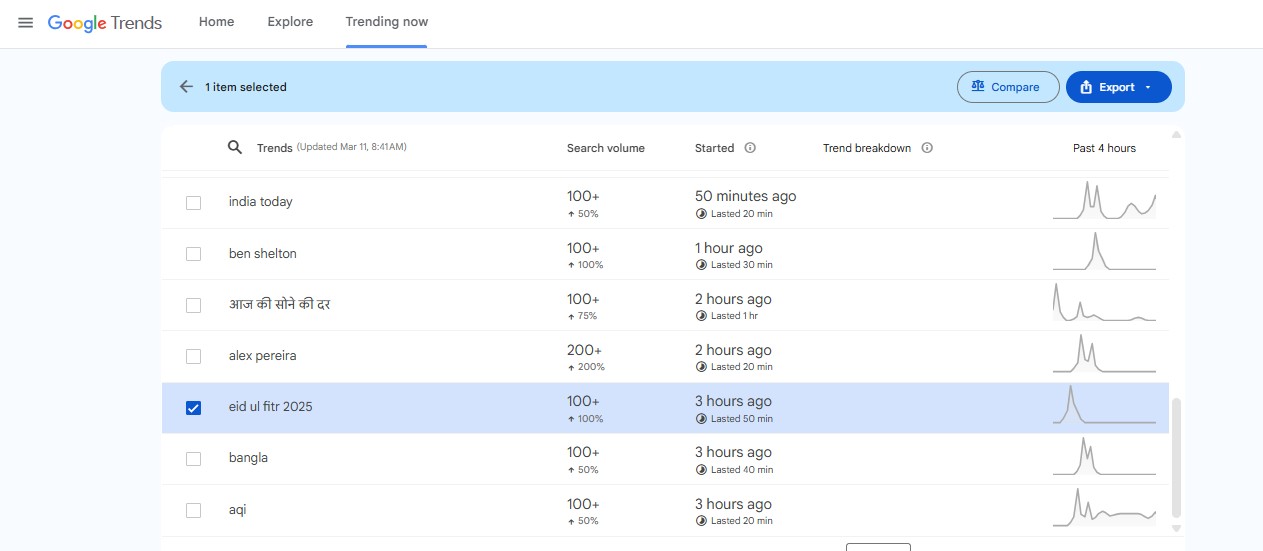Tick the checkbox for aqi

[x=194, y=511]
